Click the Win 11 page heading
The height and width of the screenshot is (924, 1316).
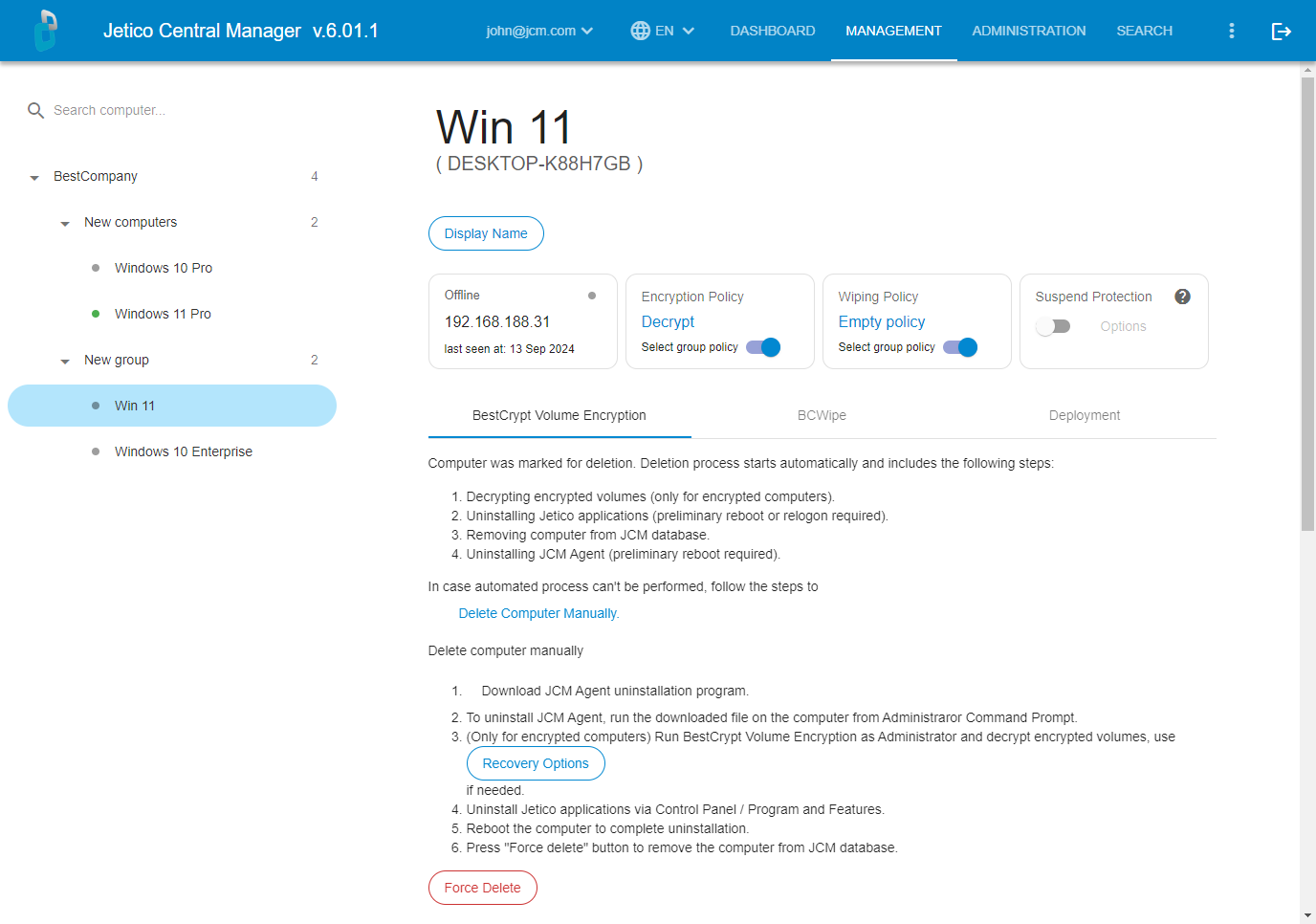tap(504, 127)
